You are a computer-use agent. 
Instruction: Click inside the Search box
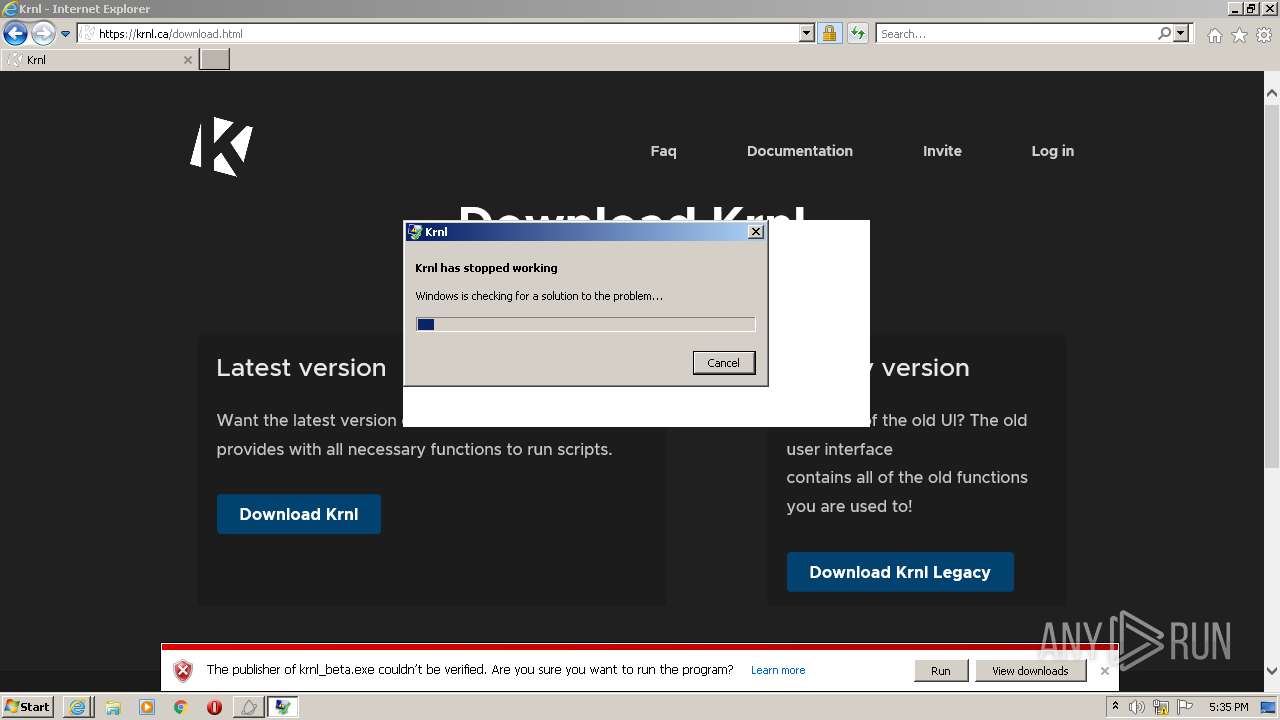pos(1016,33)
